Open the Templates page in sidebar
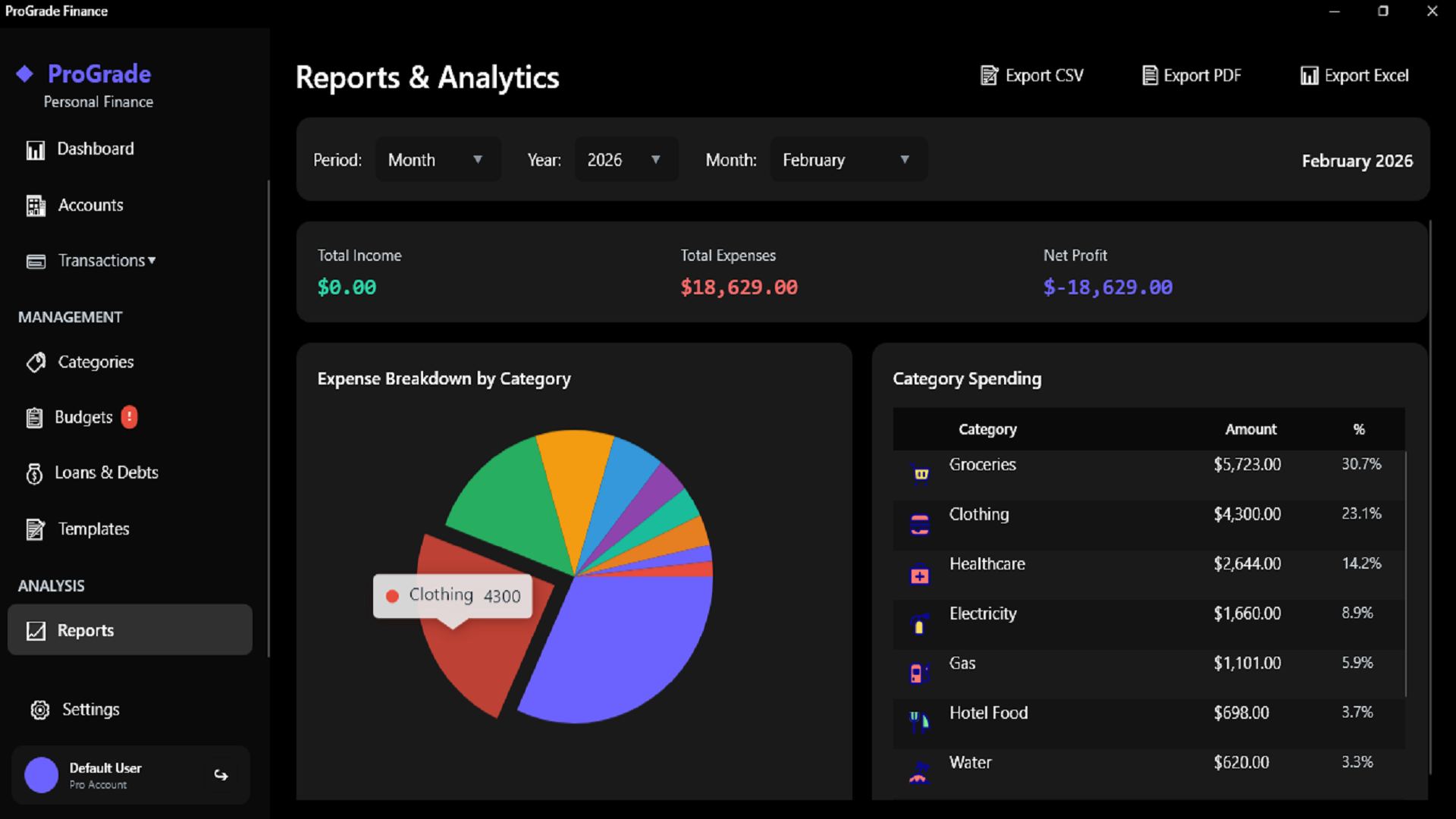 coord(93,529)
